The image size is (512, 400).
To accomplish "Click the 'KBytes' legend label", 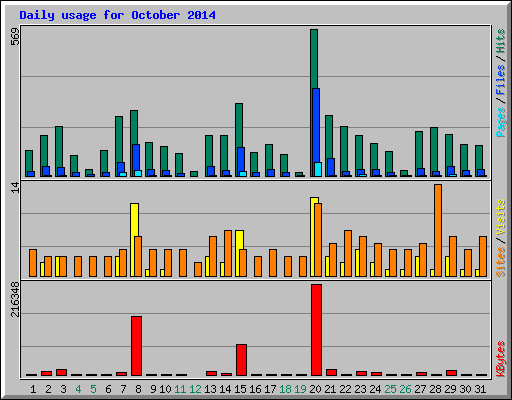I will click(x=500, y=359).
